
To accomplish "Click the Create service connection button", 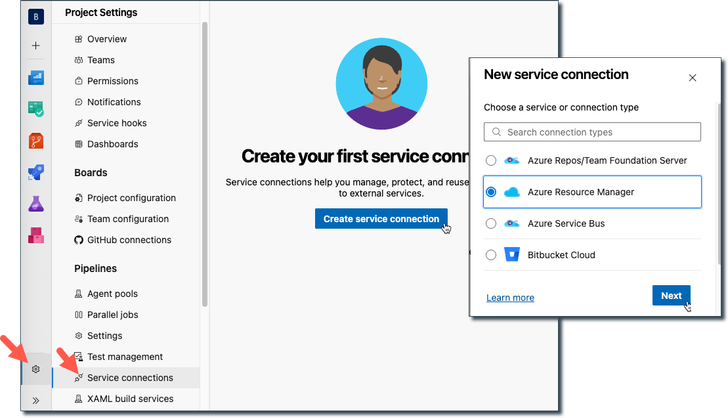I will (381, 219).
